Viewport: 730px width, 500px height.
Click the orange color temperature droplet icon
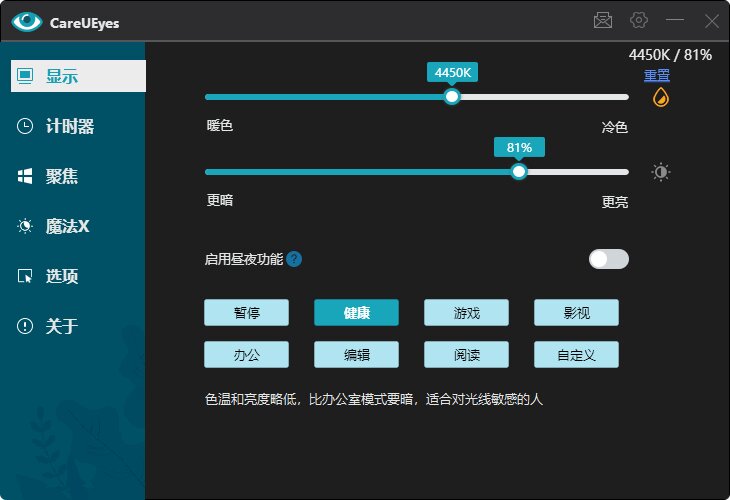(x=661, y=97)
